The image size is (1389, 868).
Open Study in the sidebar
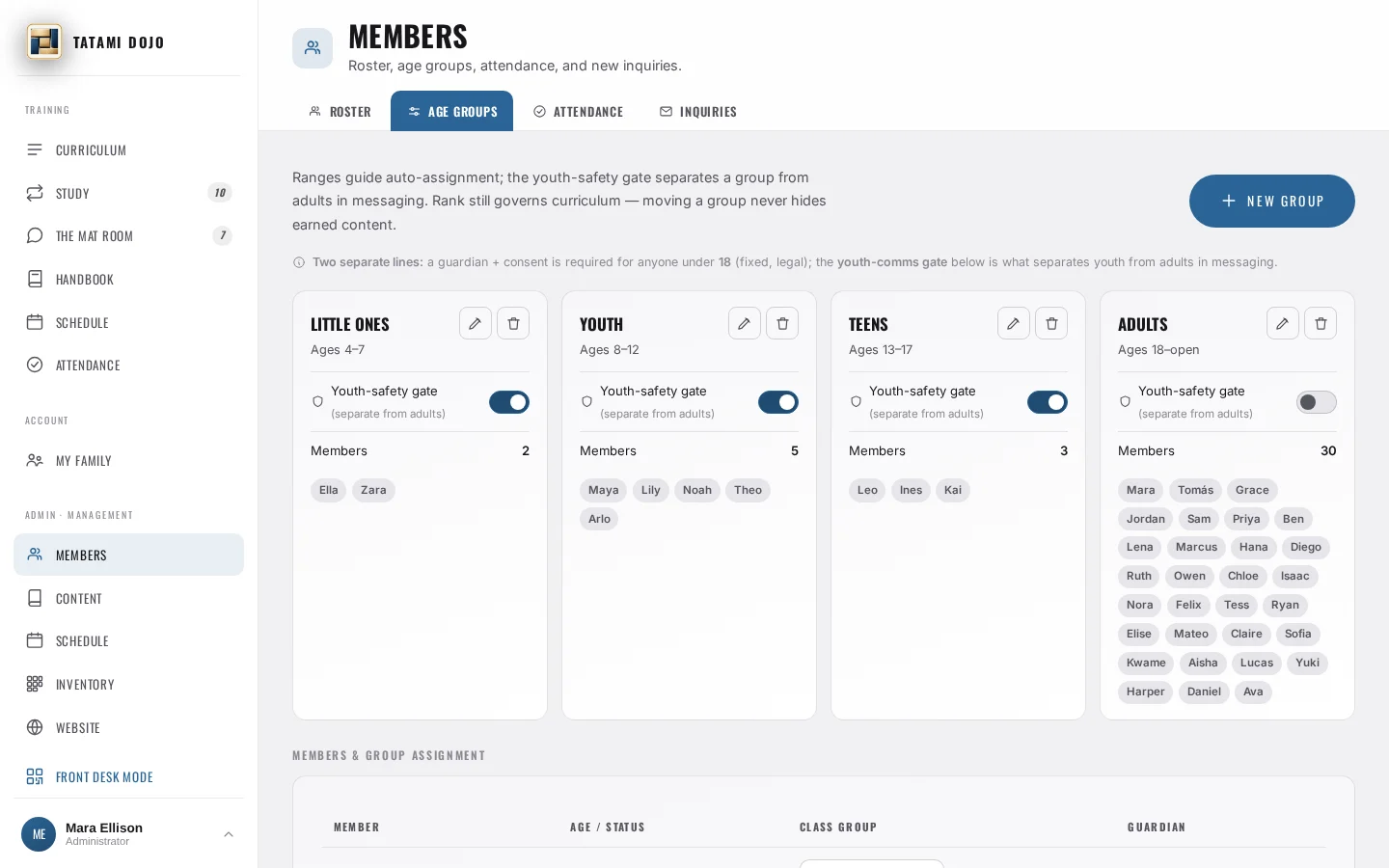coord(128,193)
